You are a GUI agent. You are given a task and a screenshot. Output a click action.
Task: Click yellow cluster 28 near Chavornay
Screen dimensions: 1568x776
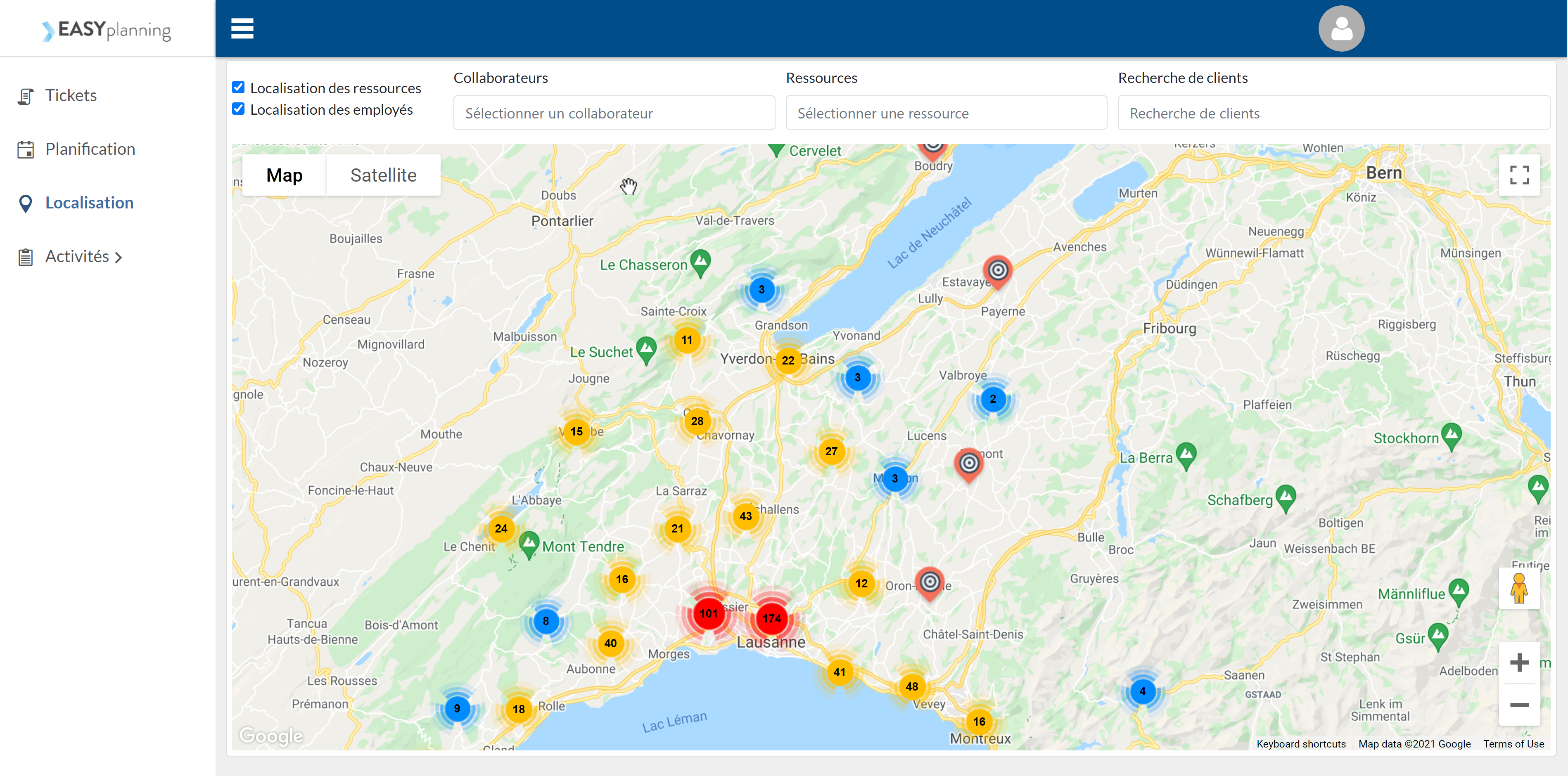click(697, 421)
